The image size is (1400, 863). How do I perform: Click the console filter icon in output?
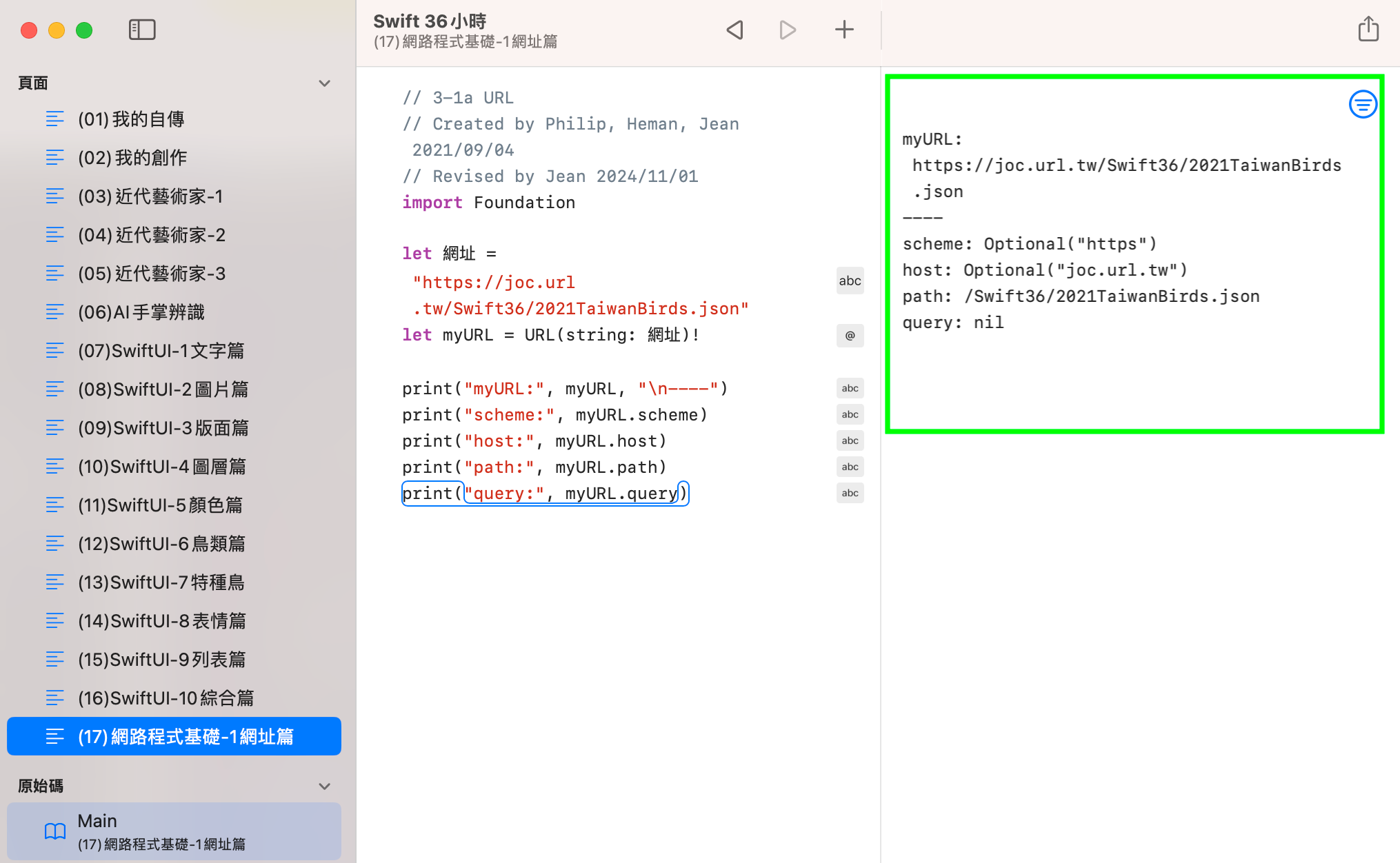pos(1363,105)
